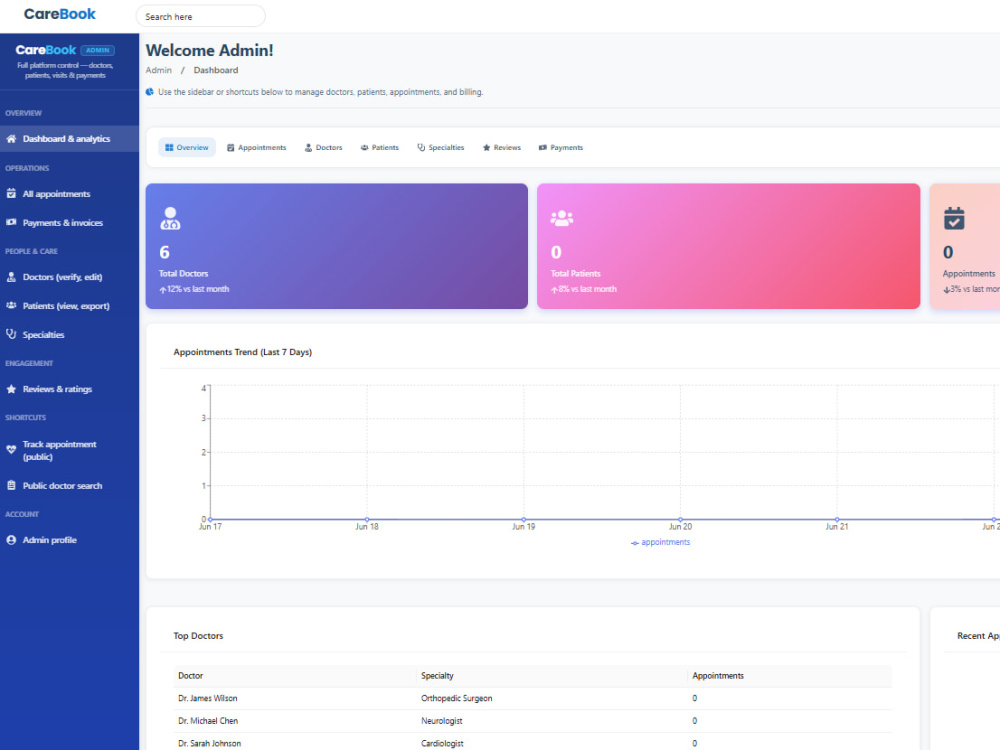The height and width of the screenshot is (750, 1000).
Task: Select the Dr. James Wilson row
Action: (x=532, y=698)
